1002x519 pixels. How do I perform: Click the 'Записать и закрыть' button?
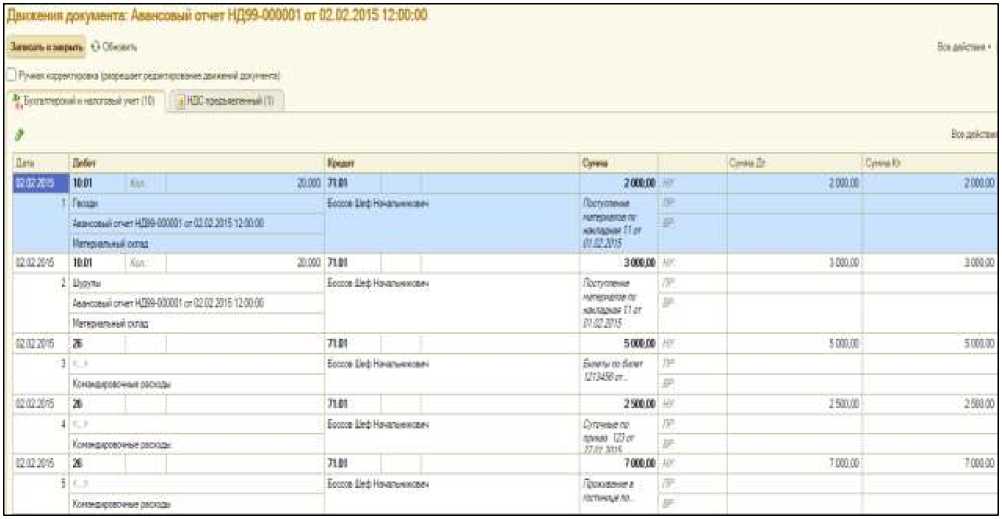pos(46,47)
